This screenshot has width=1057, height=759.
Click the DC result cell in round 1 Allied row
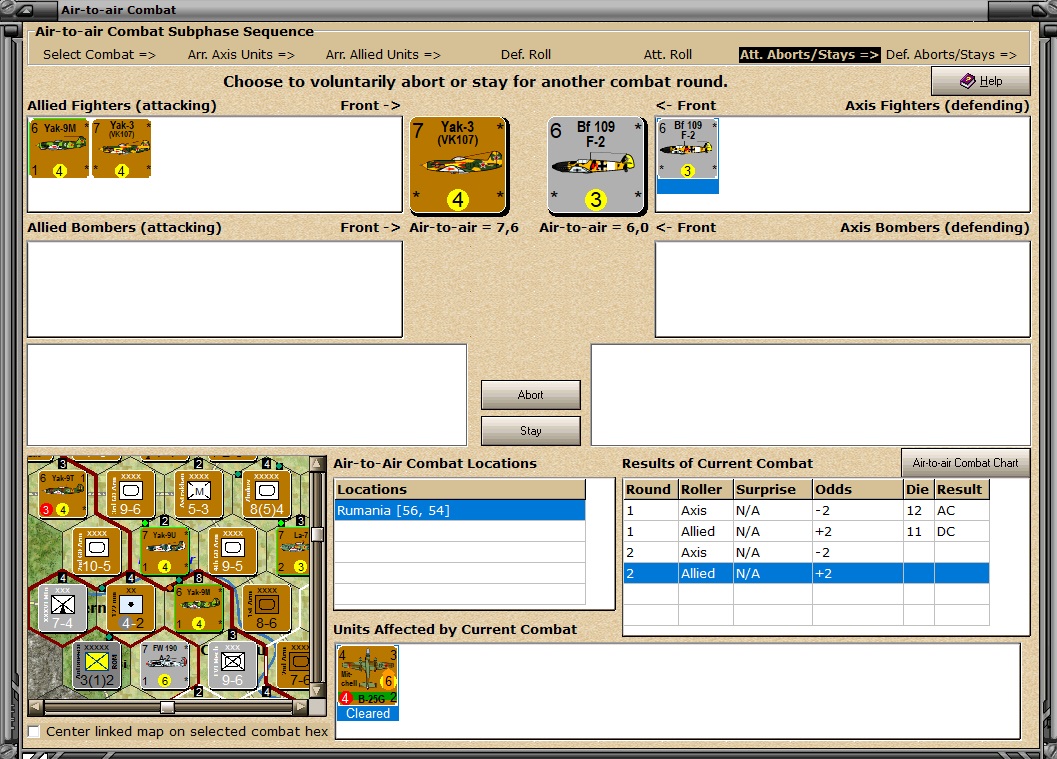[962, 531]
